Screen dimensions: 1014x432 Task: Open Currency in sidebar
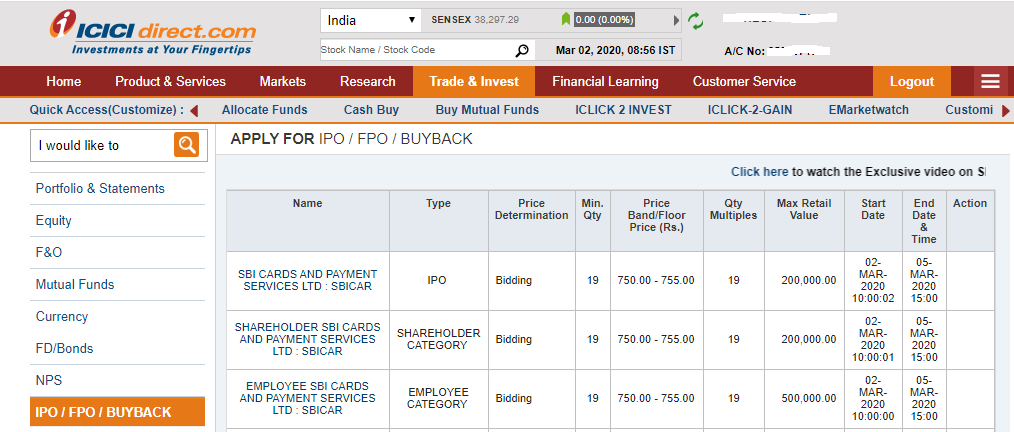point(62,316)
